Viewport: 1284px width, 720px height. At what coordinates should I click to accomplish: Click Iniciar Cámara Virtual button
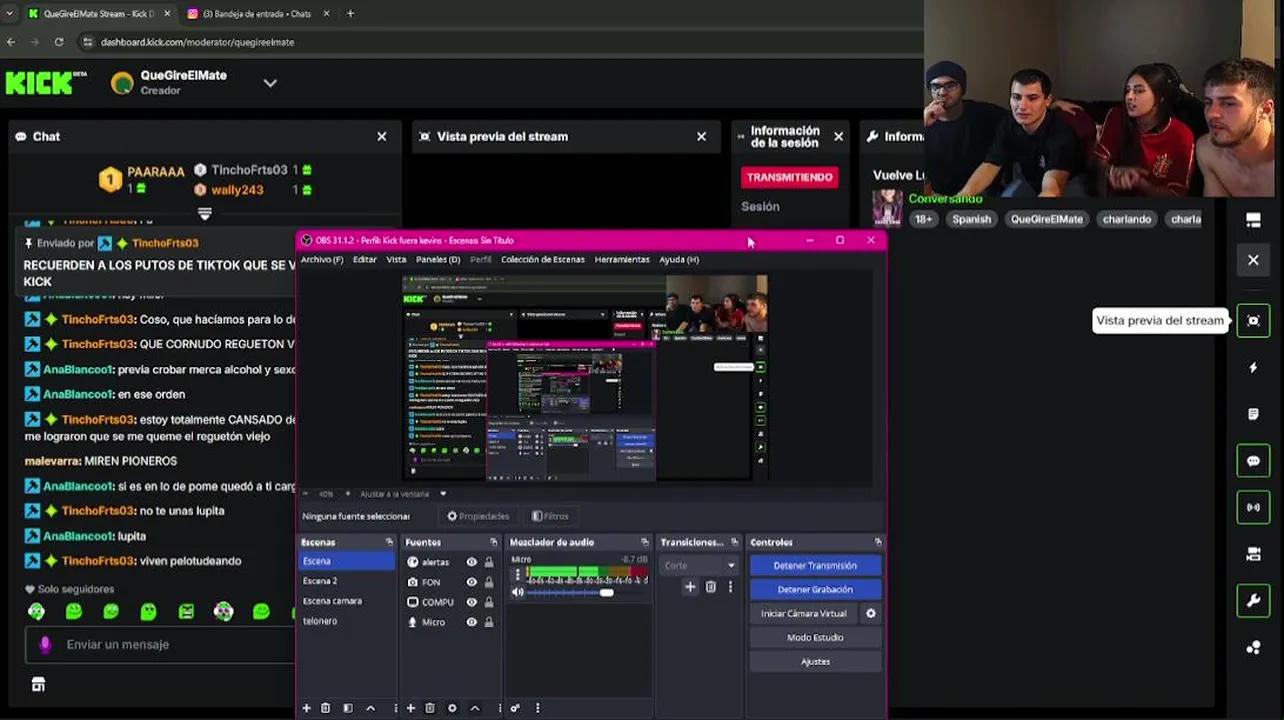click(x=804, y=613)
